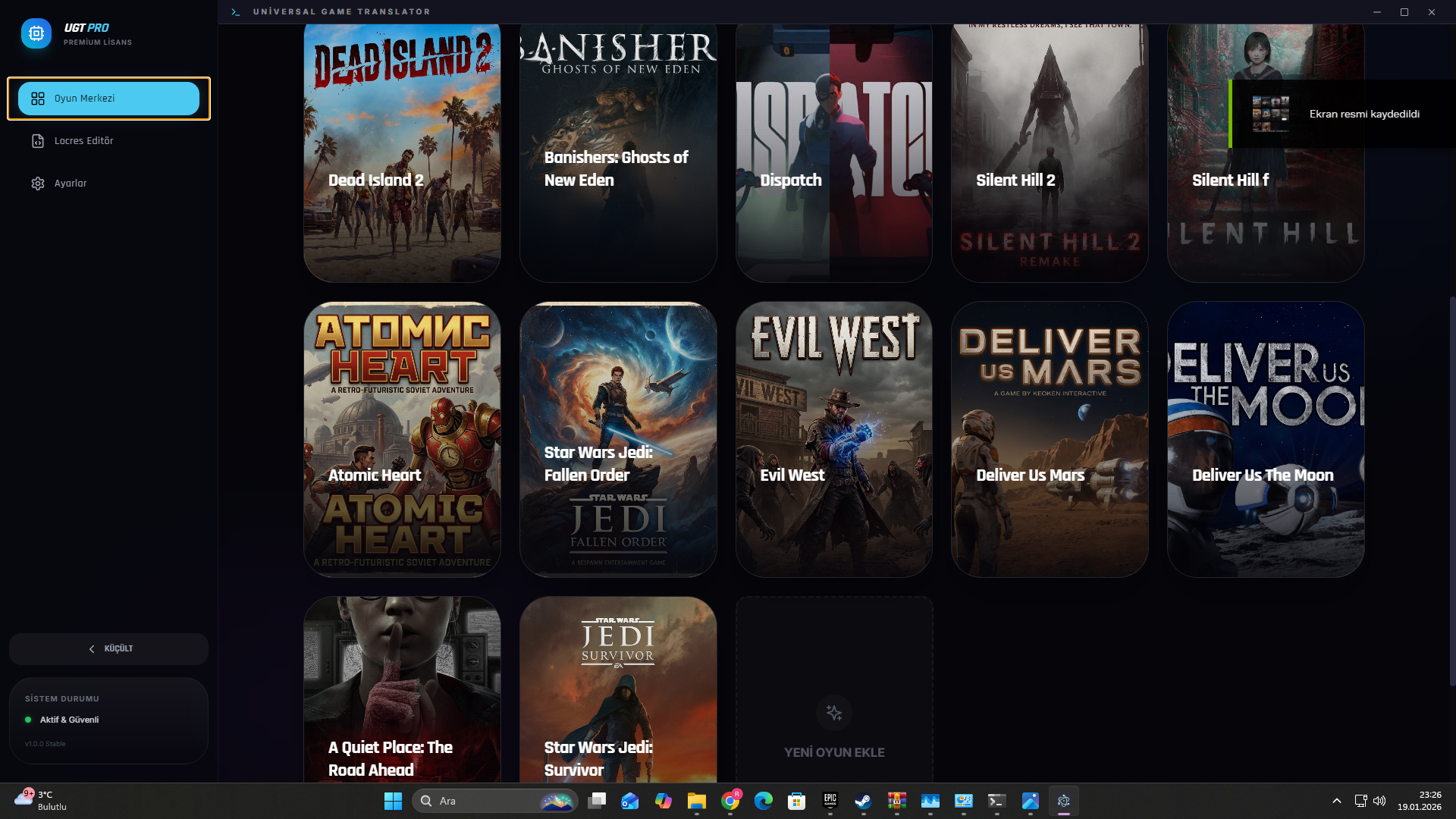Open the screenshot thumbnail in notification
Viewport: 1456px width, 819px height.
pyautogui.click(x=1270, y=114)
